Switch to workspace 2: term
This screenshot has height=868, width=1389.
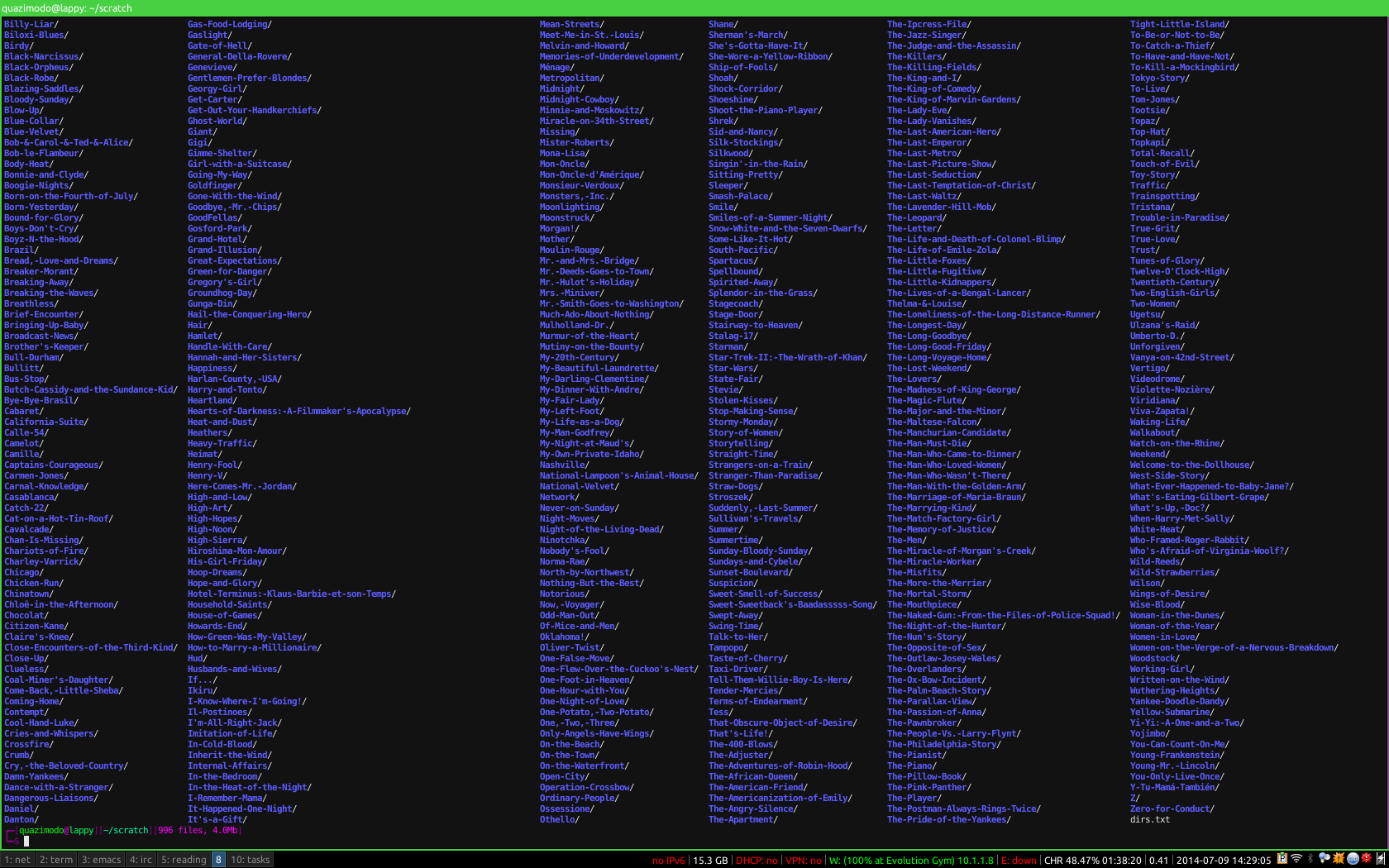(x=56, y=860)
